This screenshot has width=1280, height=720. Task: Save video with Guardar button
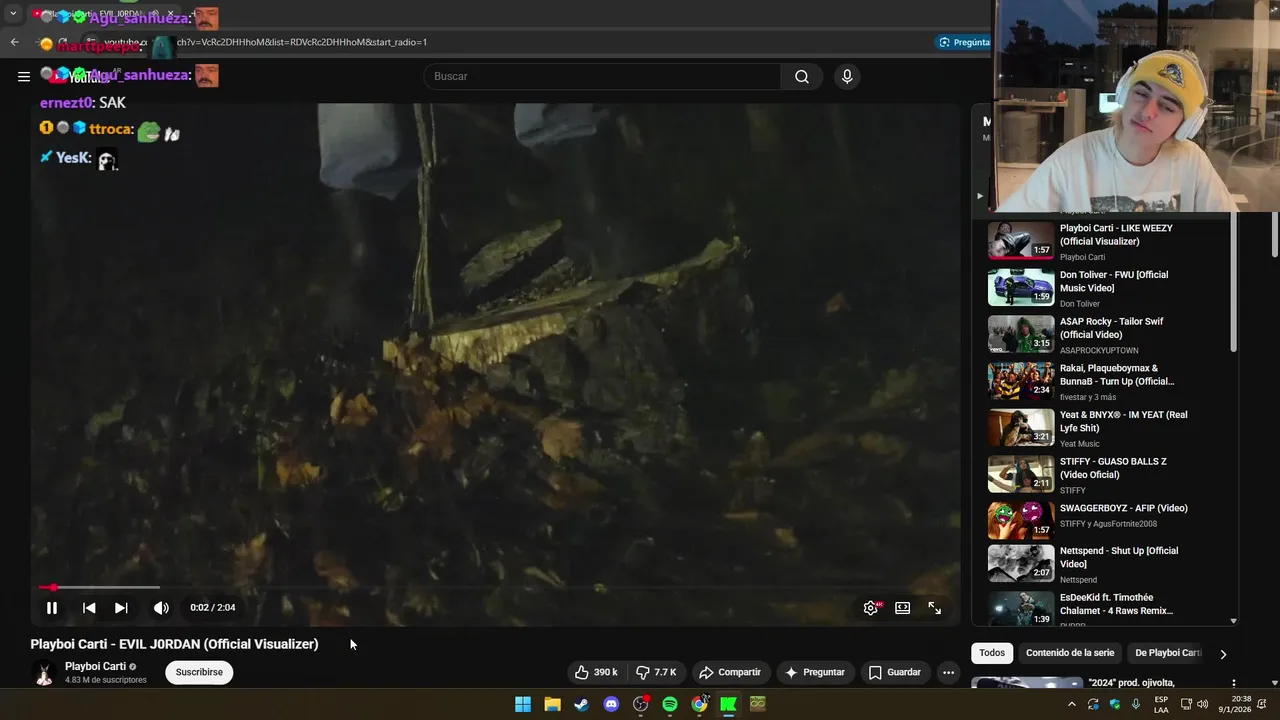coord(895,672)
